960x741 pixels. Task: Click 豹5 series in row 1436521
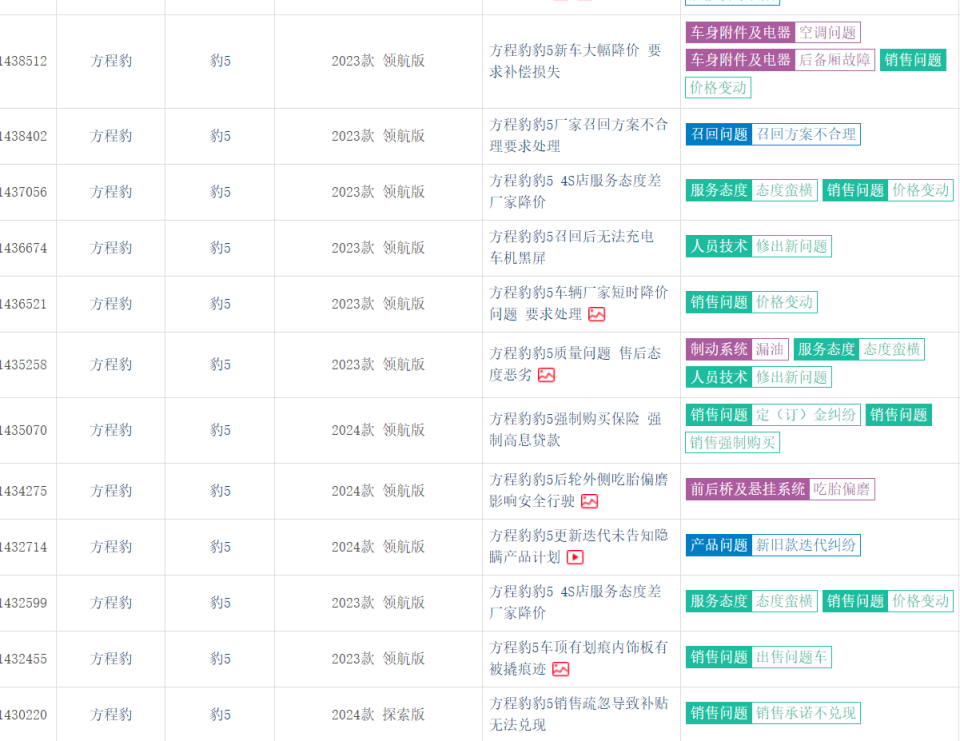[x=220, y=304]
